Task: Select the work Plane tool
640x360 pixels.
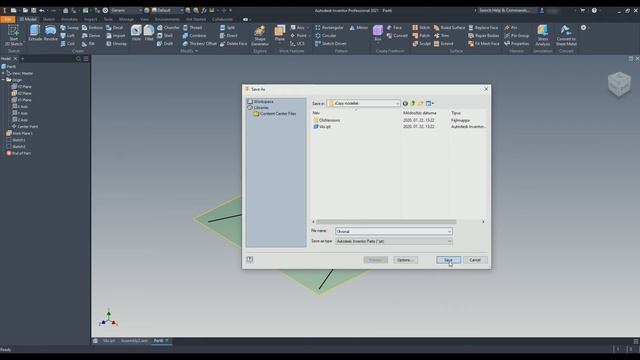Action: pos(280,33)
